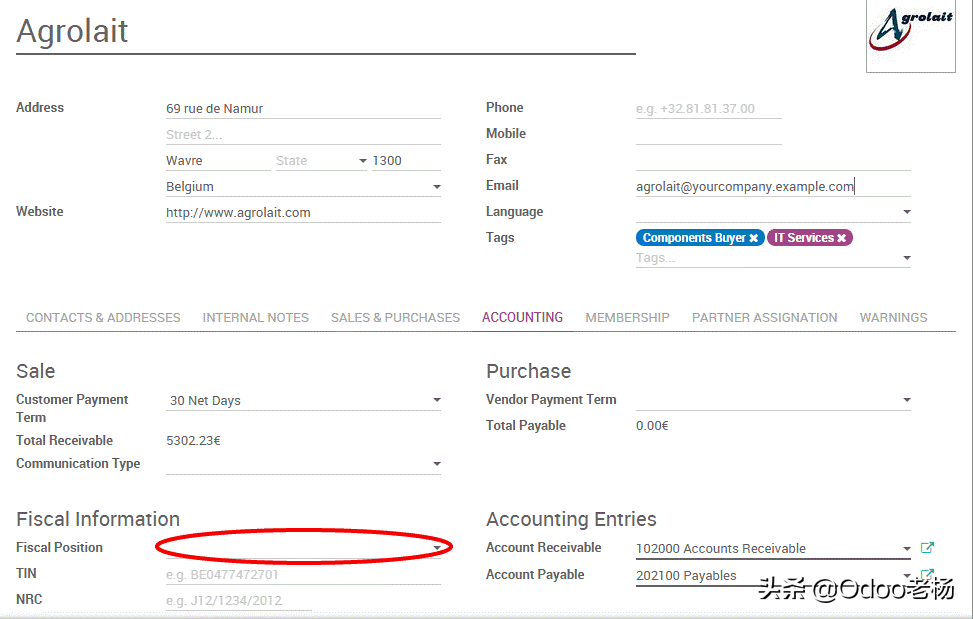Remove the IT Services tag

842,238
